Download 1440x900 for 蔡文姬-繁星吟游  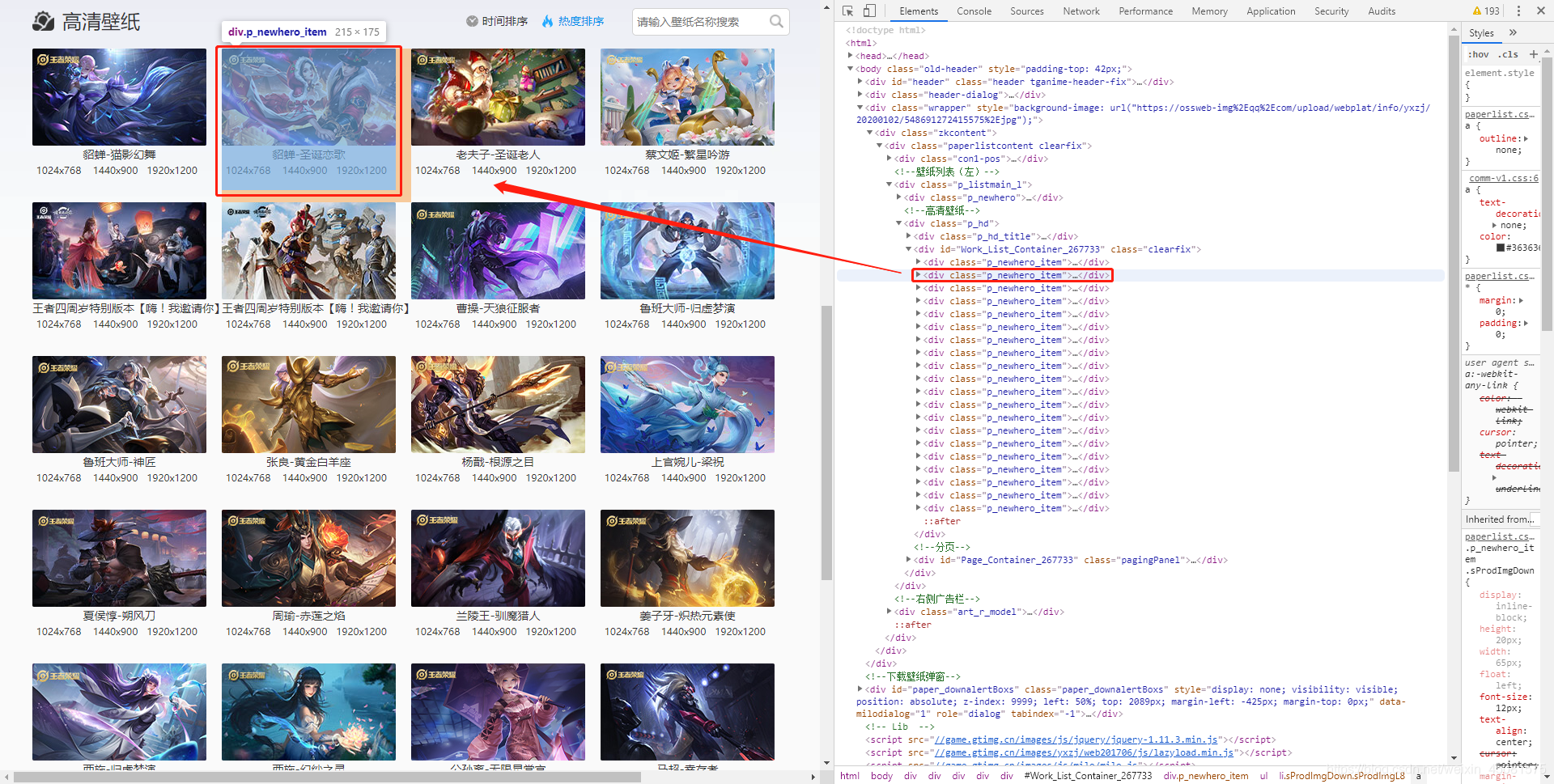[x=684, y=171]
